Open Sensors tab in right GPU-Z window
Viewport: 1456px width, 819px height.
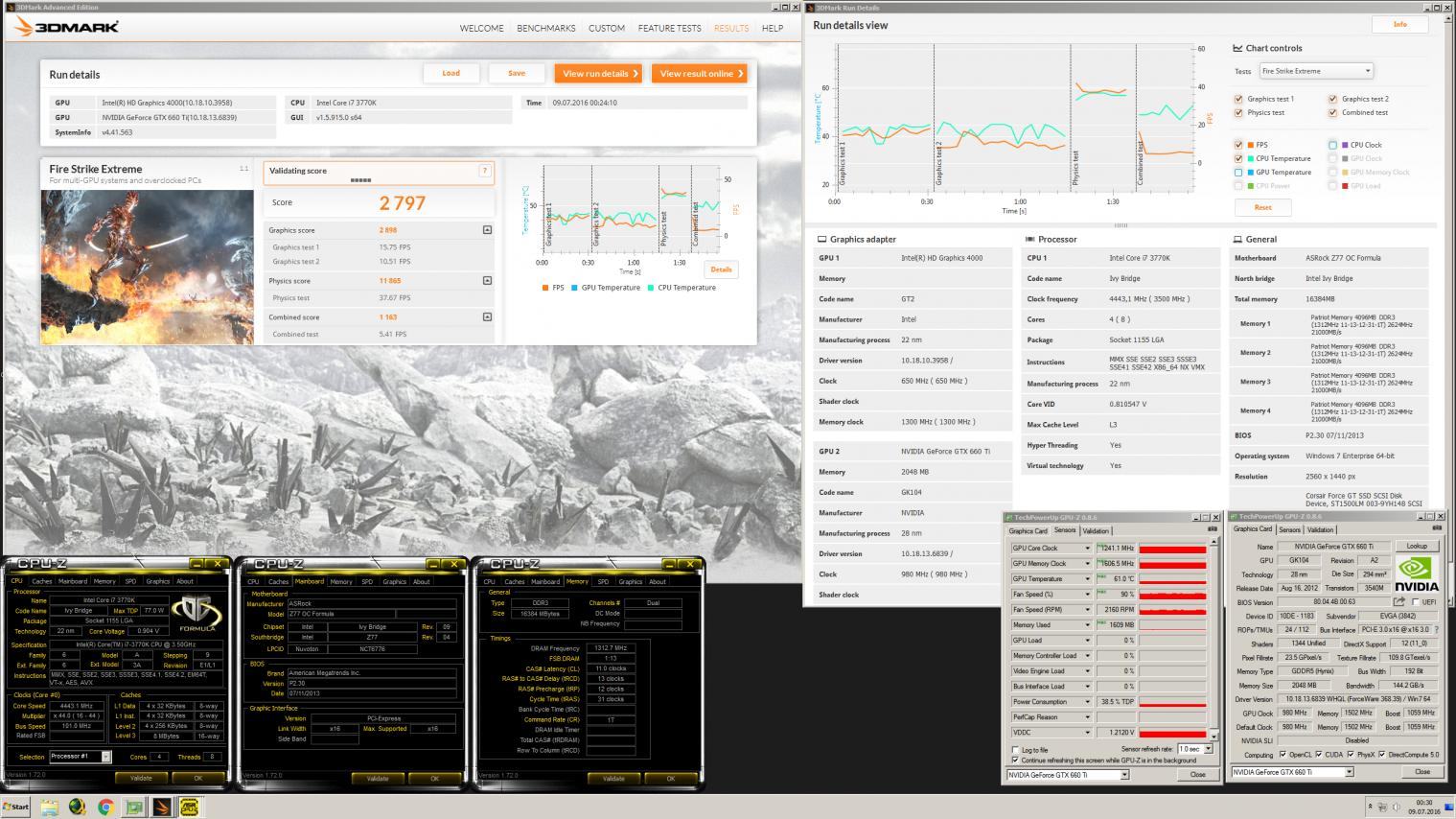[1290, 529]
